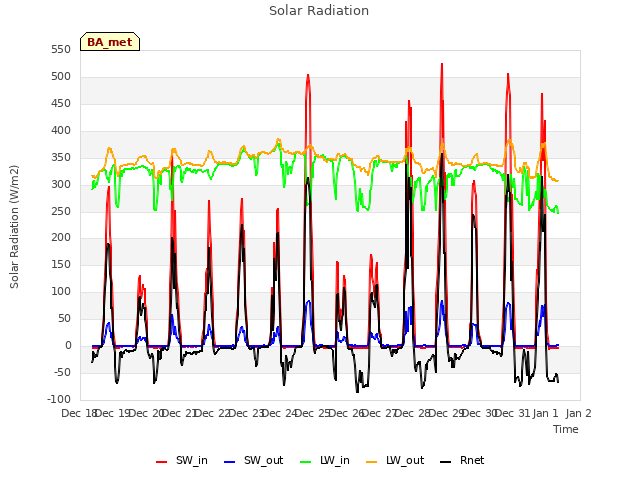640x480 pixels.
Task: Click the -100 y-axis tick label
Action: point(59,399)
